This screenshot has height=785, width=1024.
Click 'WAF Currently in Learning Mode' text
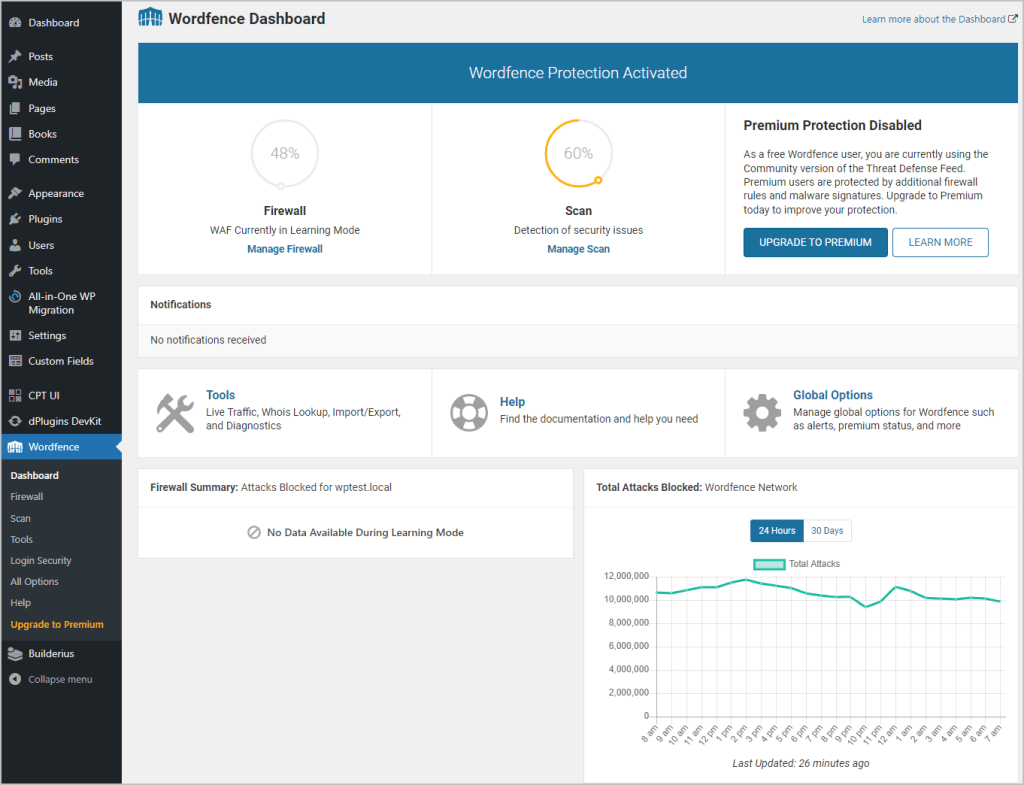285,230
